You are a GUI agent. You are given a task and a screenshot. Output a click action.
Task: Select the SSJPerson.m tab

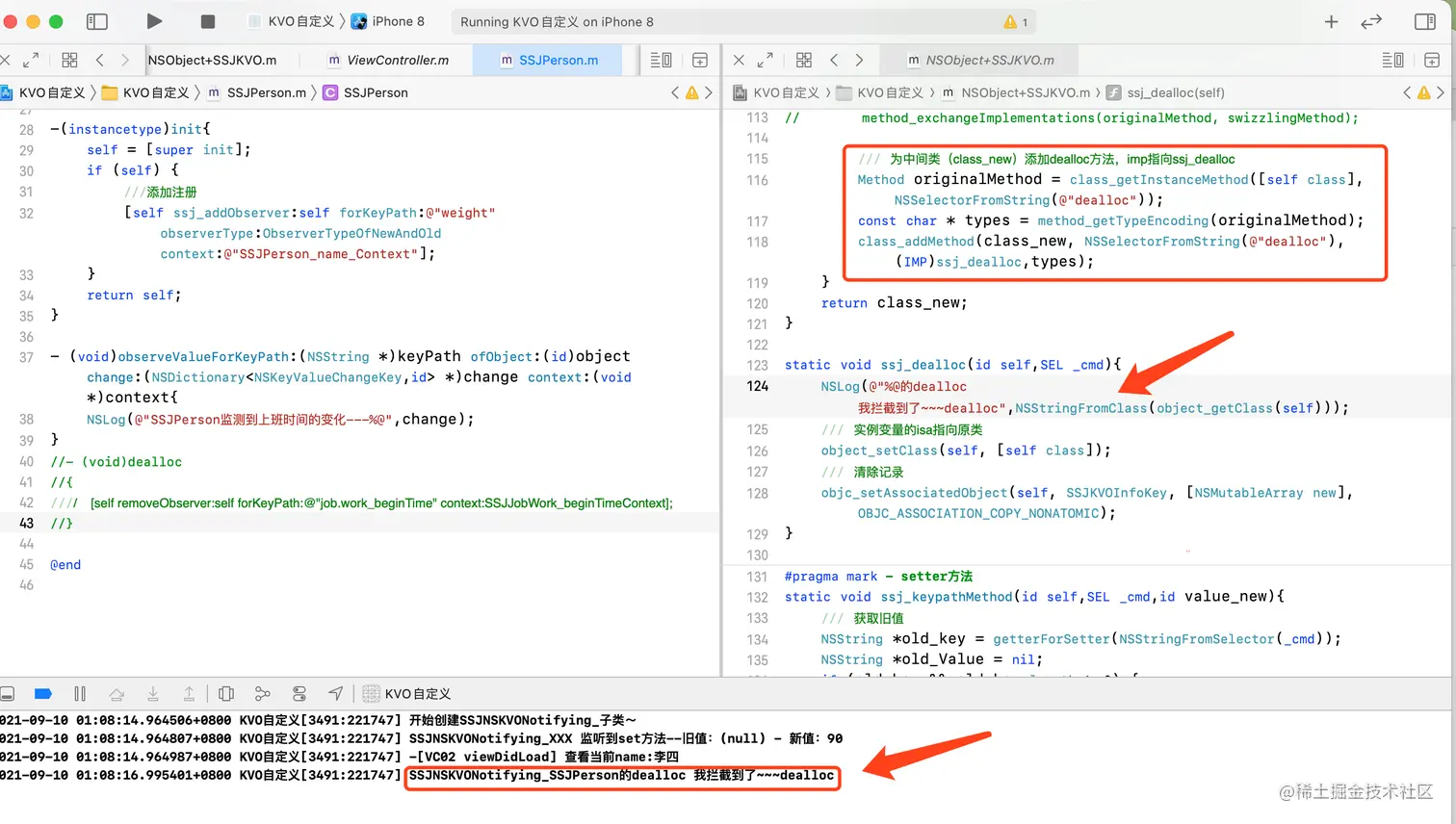(549, 60)
